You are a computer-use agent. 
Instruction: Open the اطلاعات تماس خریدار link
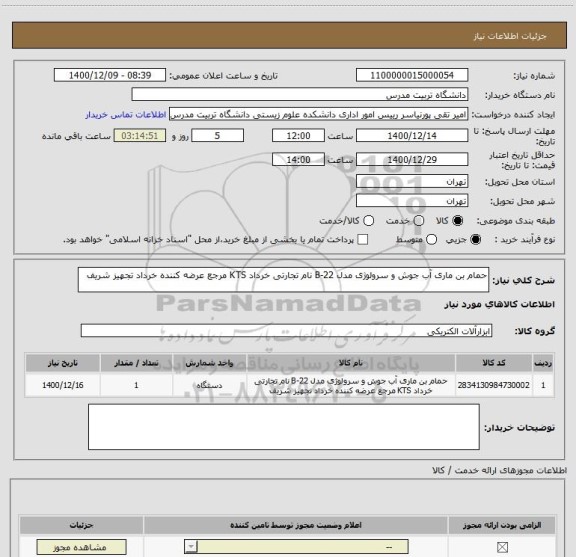click(126, 115)
